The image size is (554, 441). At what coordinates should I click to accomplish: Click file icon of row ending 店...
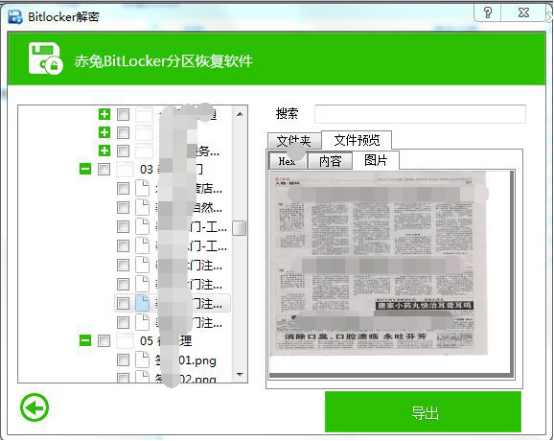142,188
